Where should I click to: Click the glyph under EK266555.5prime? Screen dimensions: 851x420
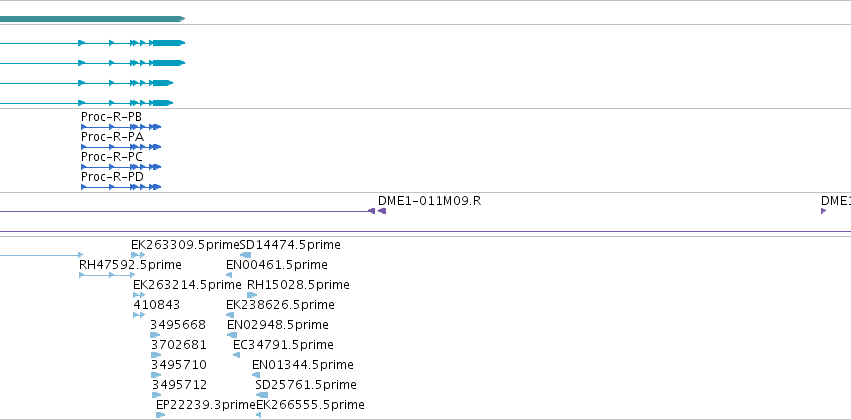tap(258, 415)
